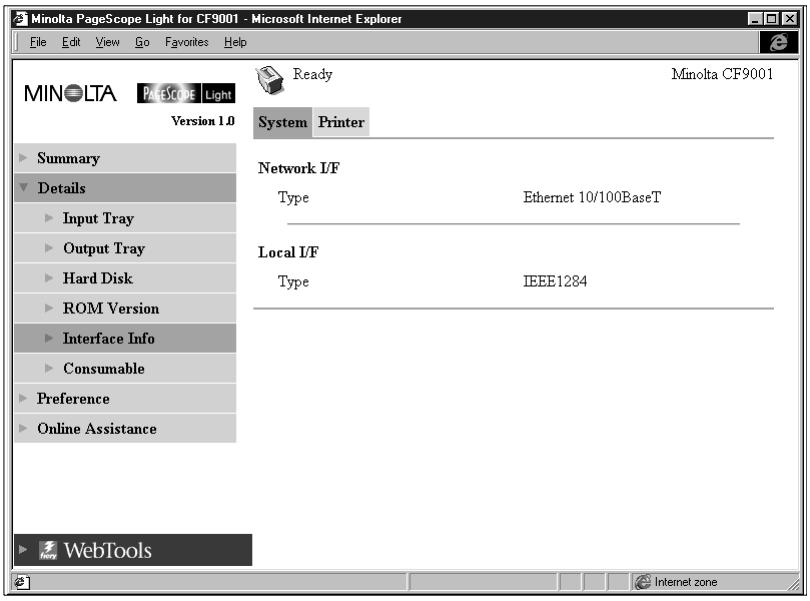Click the Internet zone globe icon
810x601 pixels.
[x=643, y=582]
